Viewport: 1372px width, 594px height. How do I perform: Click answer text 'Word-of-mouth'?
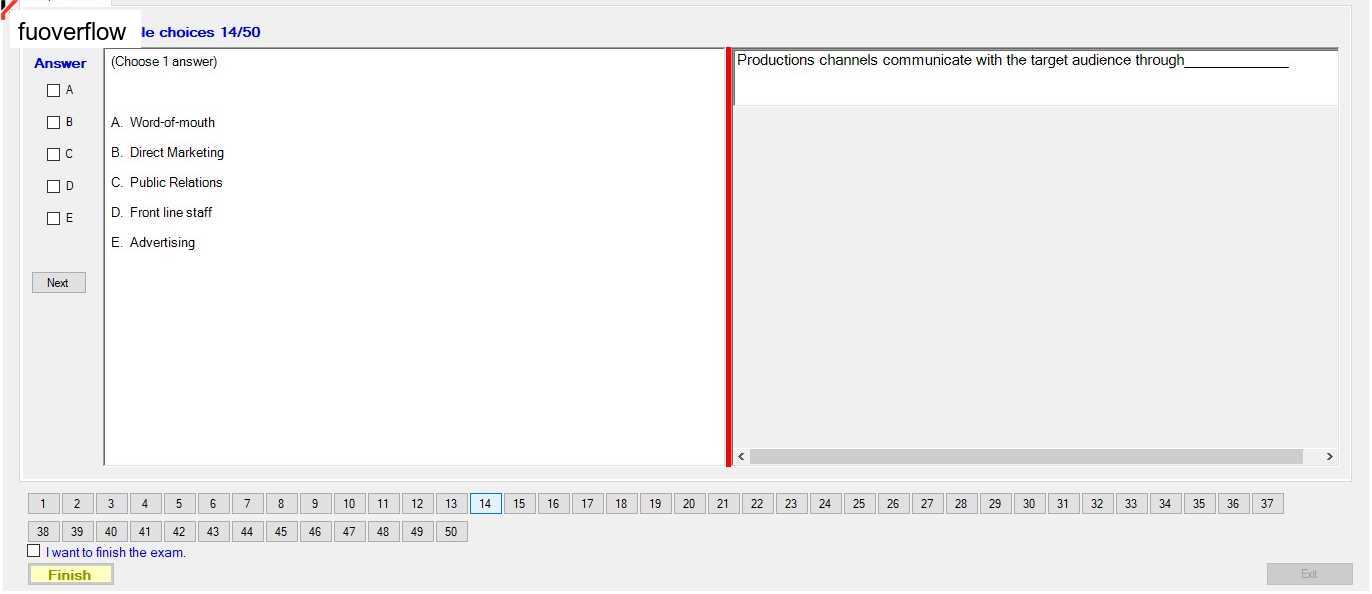point(172,123)
